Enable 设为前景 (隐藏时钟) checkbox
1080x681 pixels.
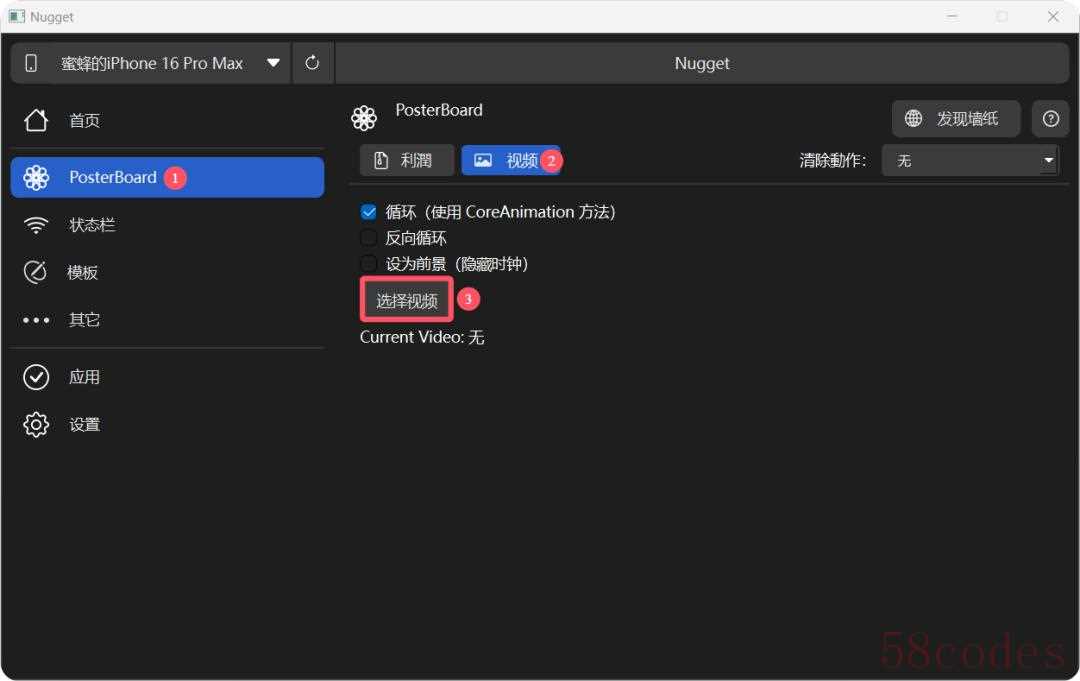[x=369, y=264]
